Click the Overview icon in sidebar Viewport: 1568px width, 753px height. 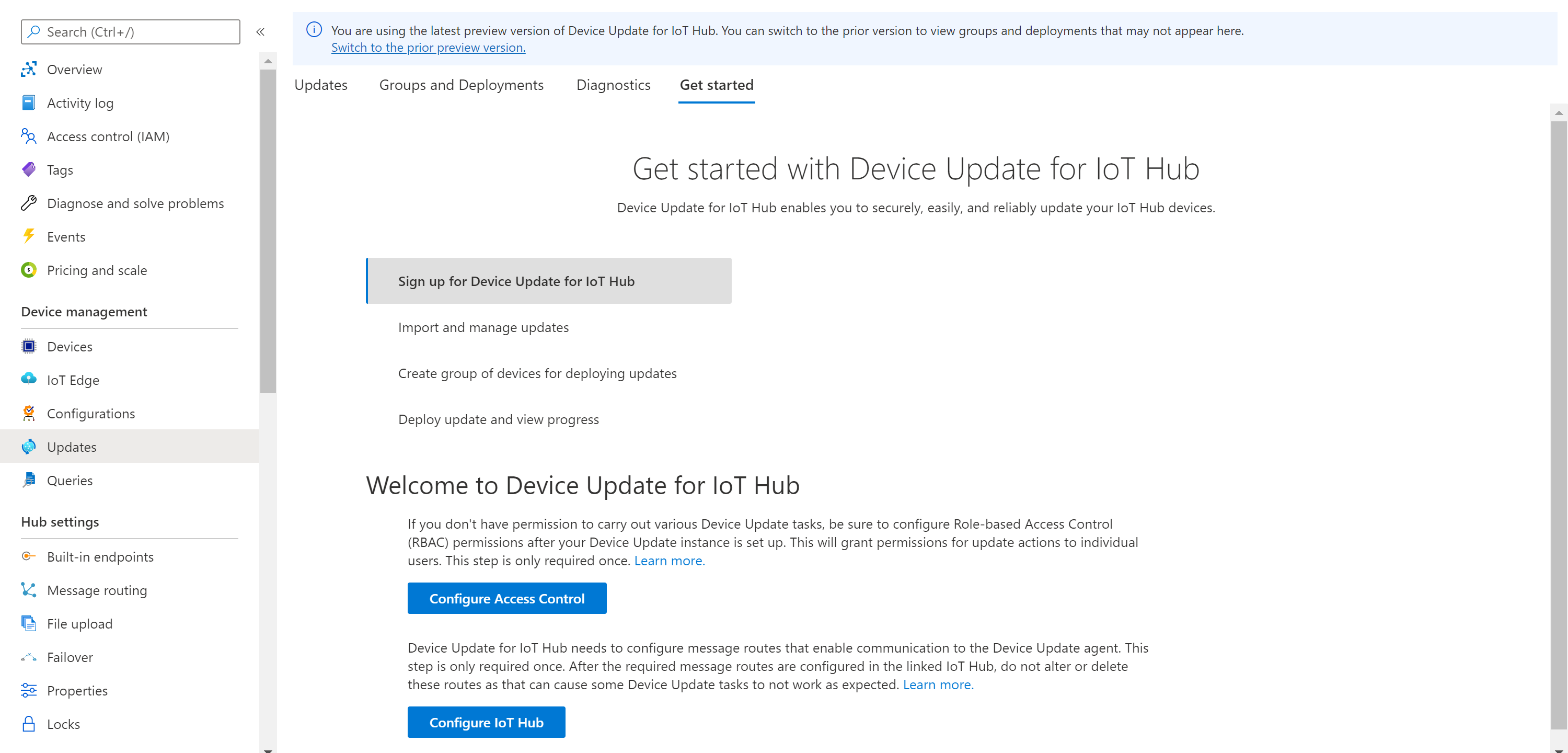click(28, 70)
